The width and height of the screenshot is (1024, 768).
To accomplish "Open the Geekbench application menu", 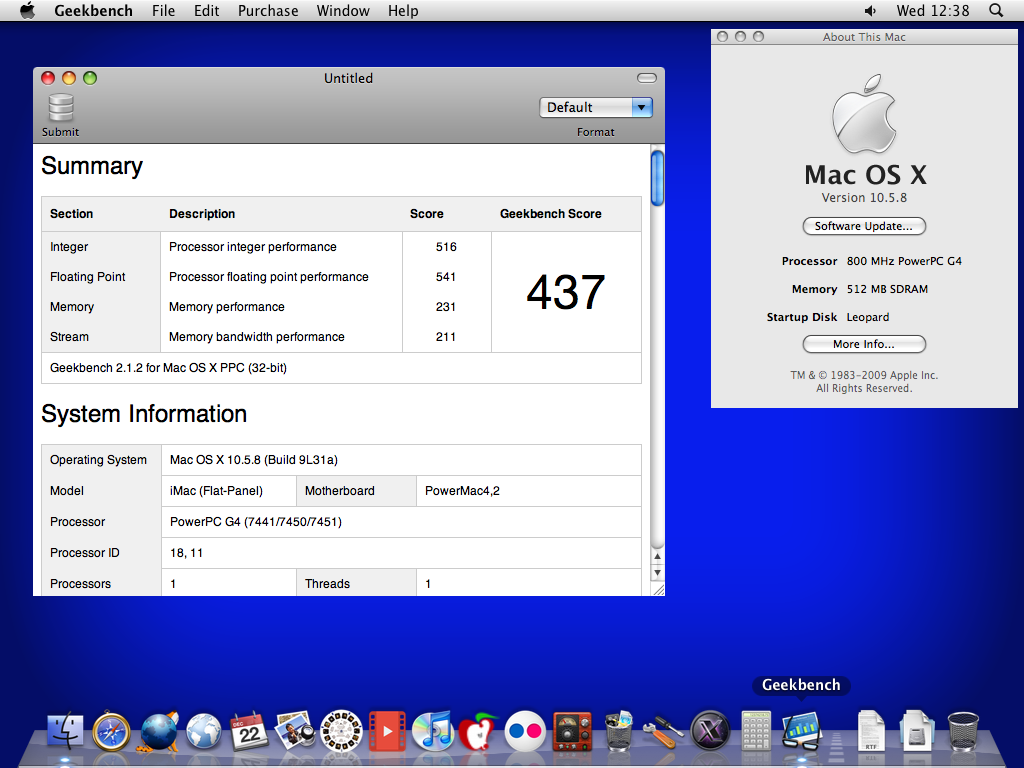I will click(x=93, y=10).
